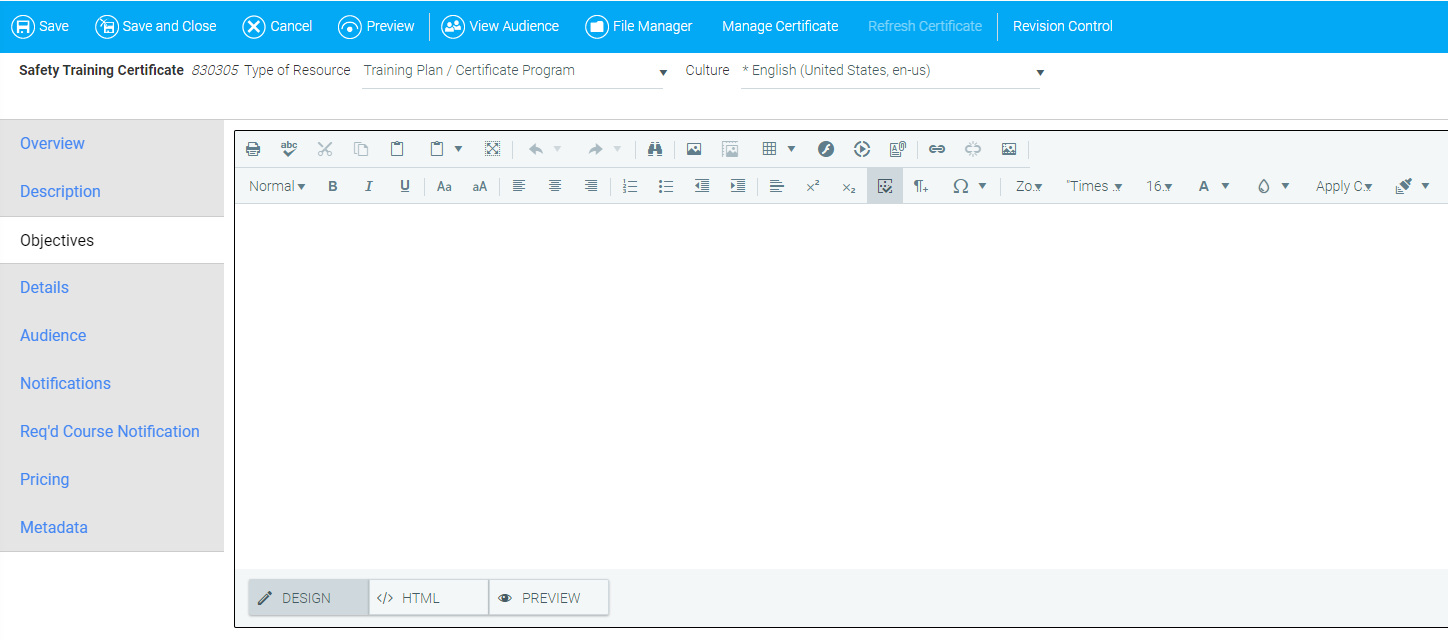Open the Normal paragraph style dropdown

click(277, 186)
